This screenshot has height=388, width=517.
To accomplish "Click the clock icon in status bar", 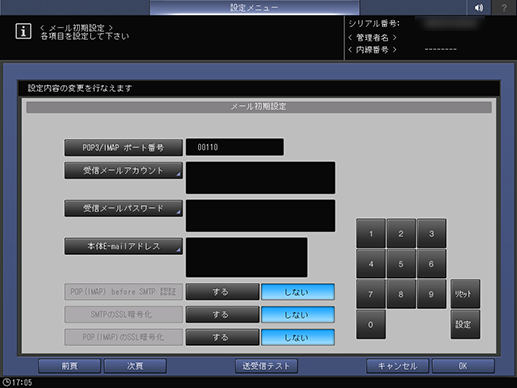I will click(x=6, y=382).
